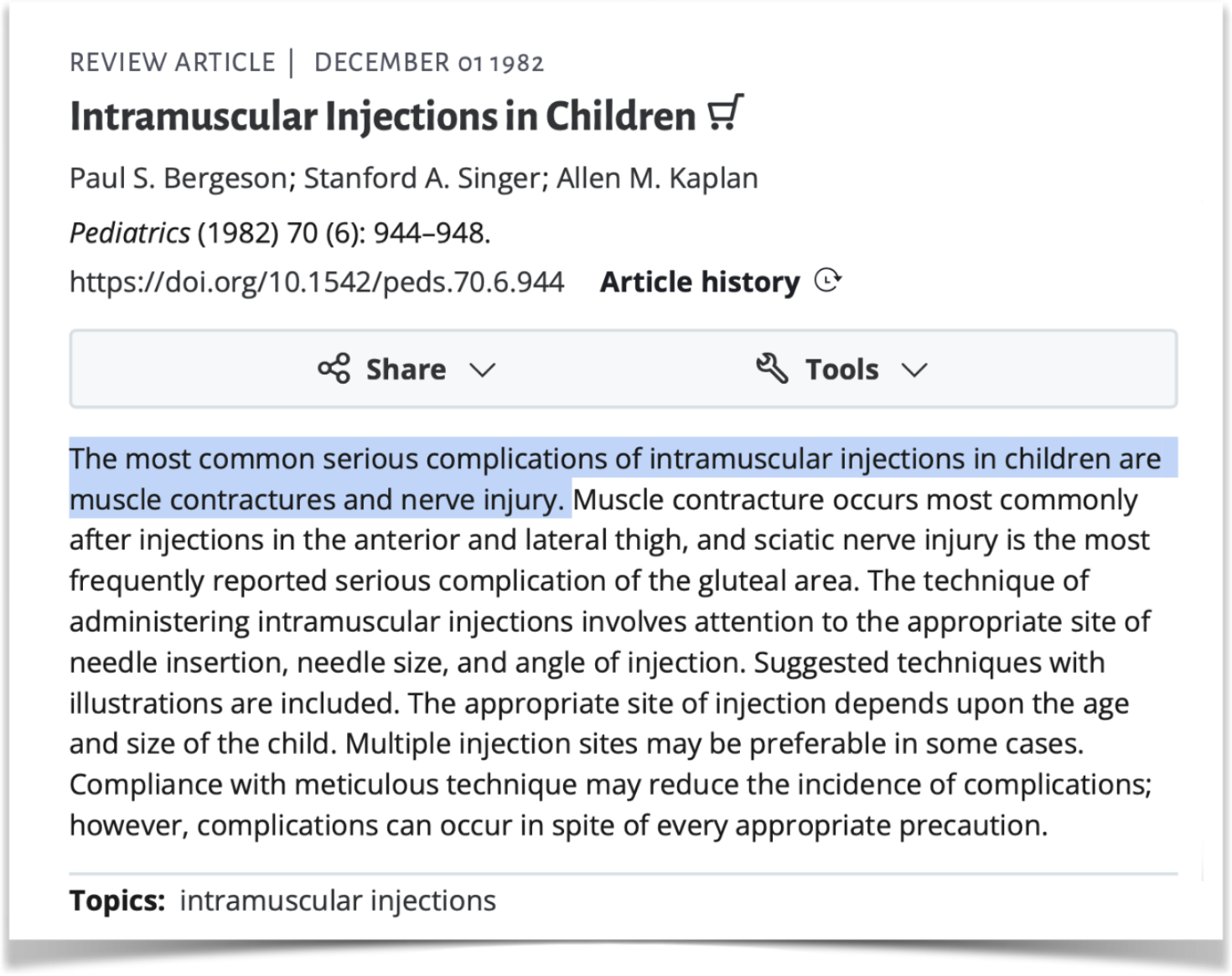The width and height of the screenshot is (1232, 976).
Task: Click the Pediatrics journal name
Action: (x=130, y=232)
